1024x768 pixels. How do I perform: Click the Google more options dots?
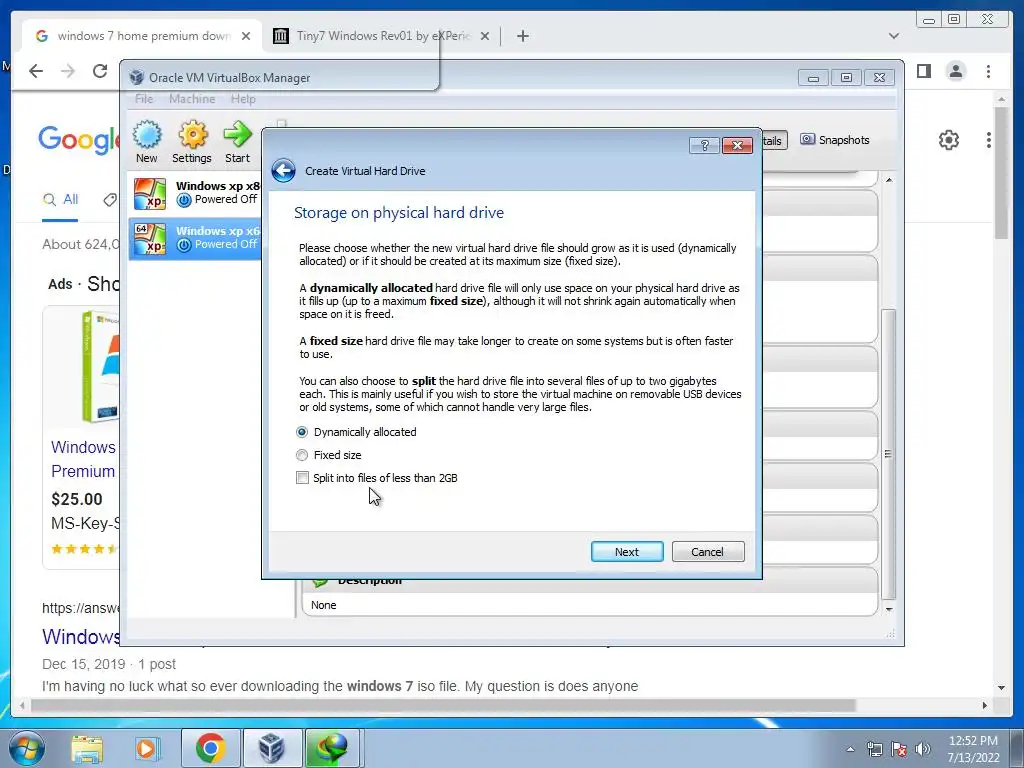pos(989,140)
